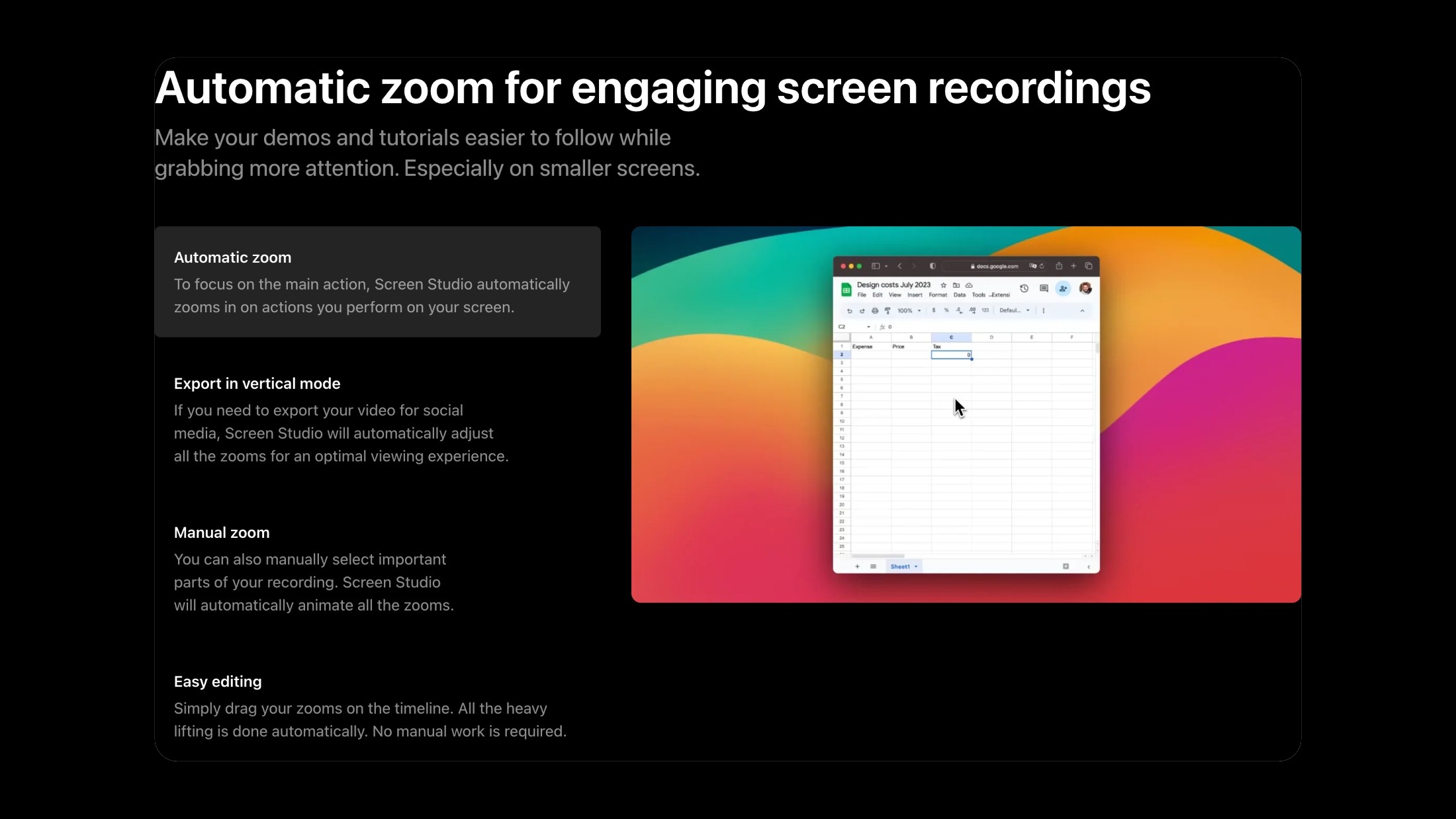Open the three-dot more toolbar options
Viewport: 1456px width, 819px height.
click(1044, 310)
